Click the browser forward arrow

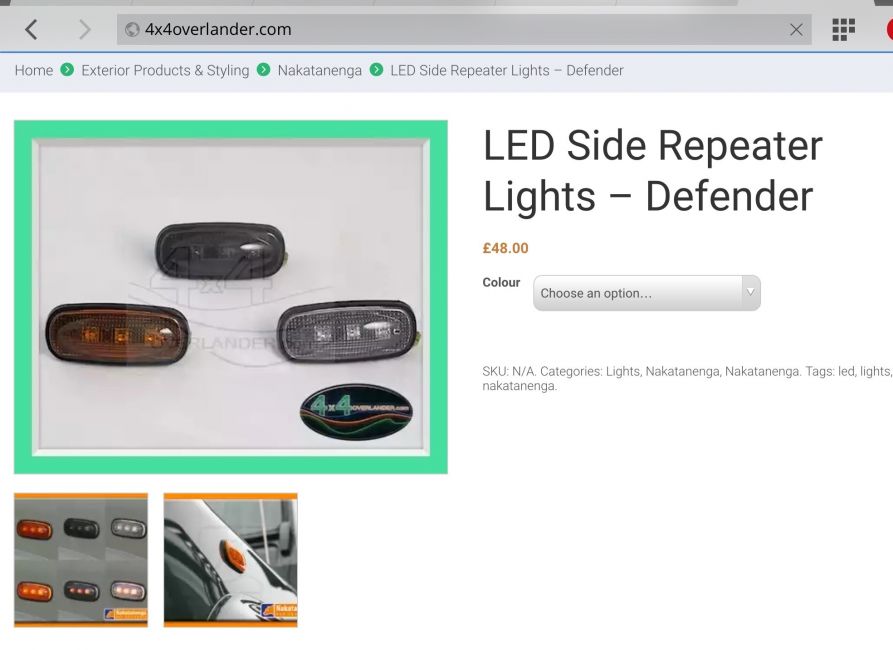click(x=84, y=30)
